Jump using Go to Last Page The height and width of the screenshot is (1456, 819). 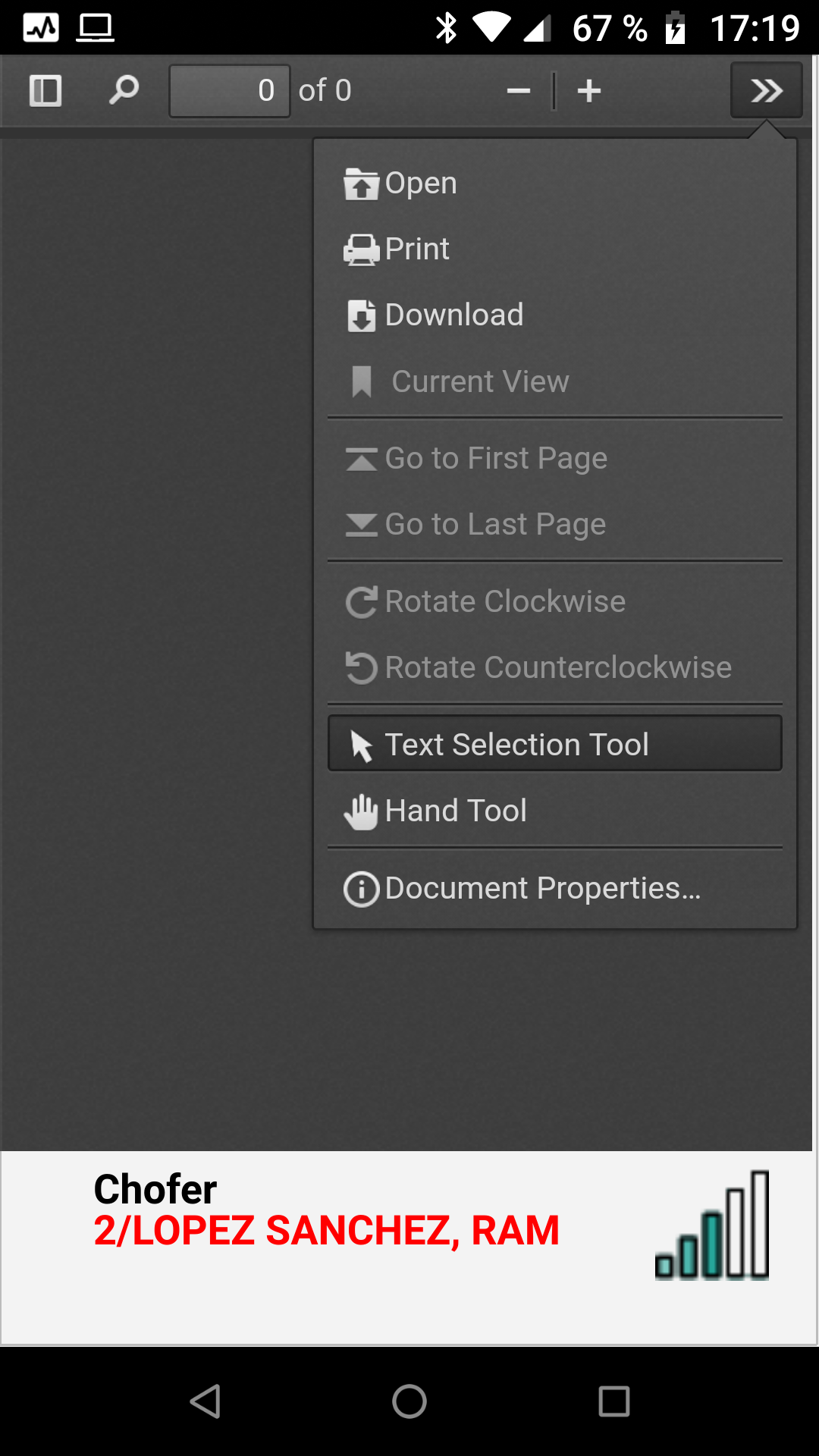(494, 525)
